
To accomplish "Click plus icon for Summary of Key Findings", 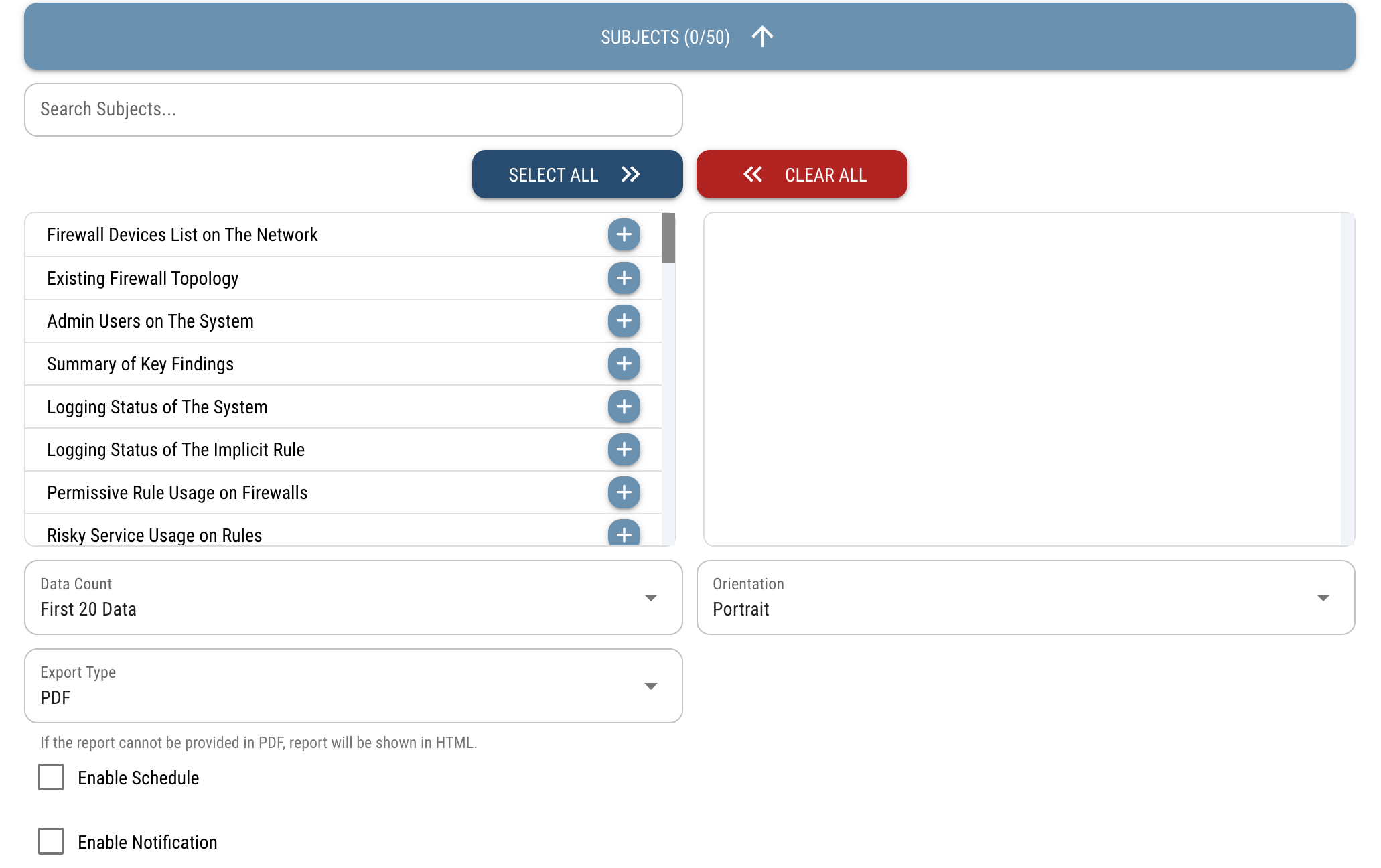I will [624, 364].
